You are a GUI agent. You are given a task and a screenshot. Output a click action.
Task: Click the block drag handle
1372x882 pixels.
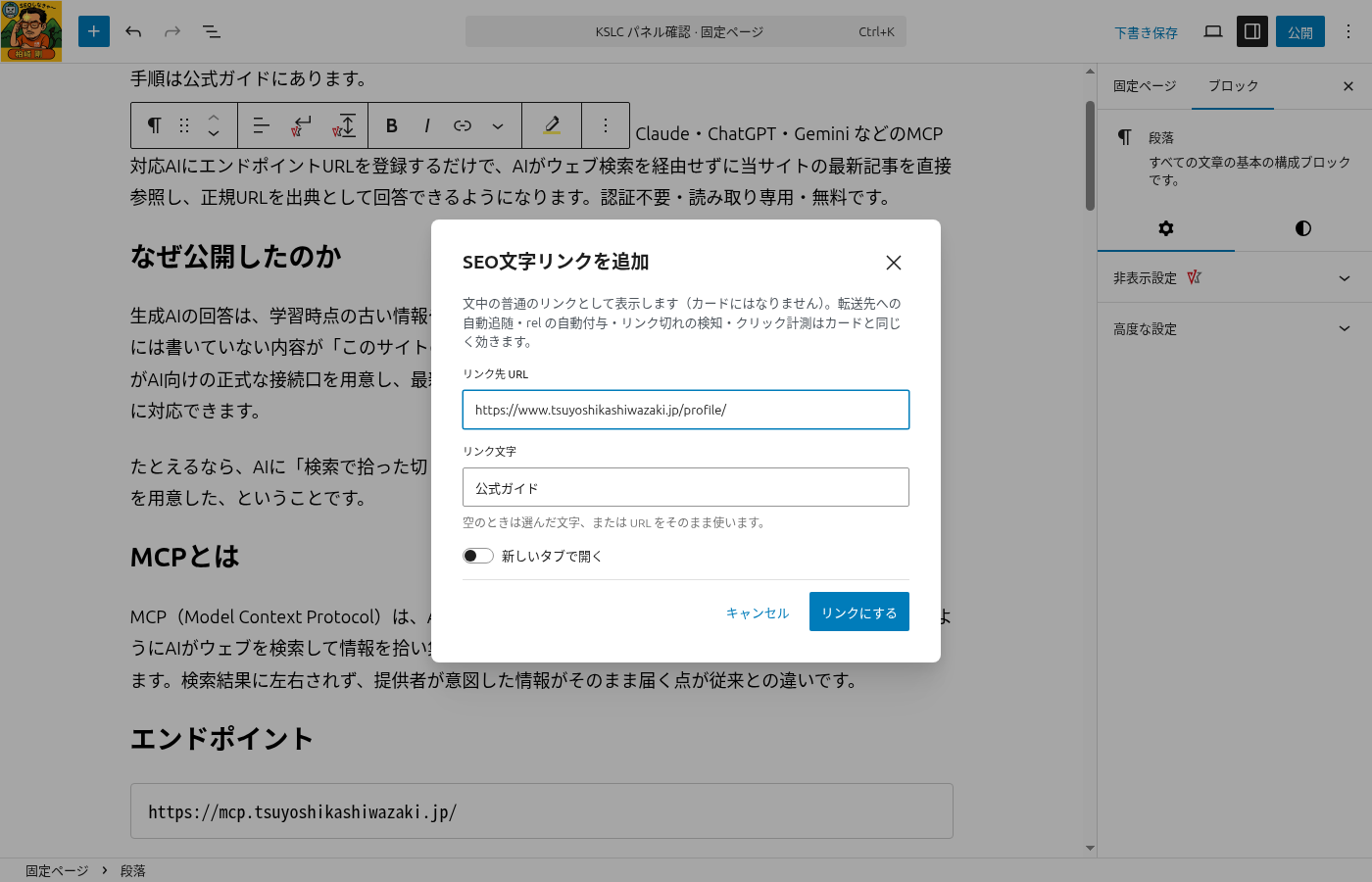[184, 125]
